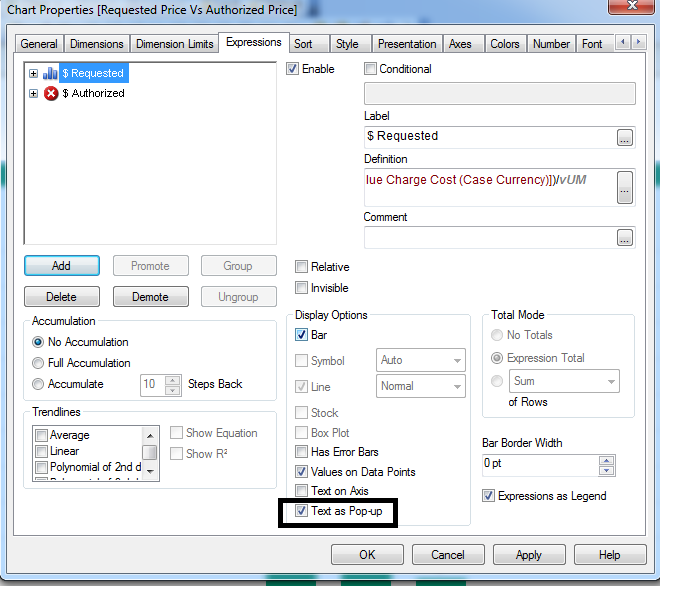Click the red error icon beside $ Authorized
690x597 pixels.
(51, 93)
